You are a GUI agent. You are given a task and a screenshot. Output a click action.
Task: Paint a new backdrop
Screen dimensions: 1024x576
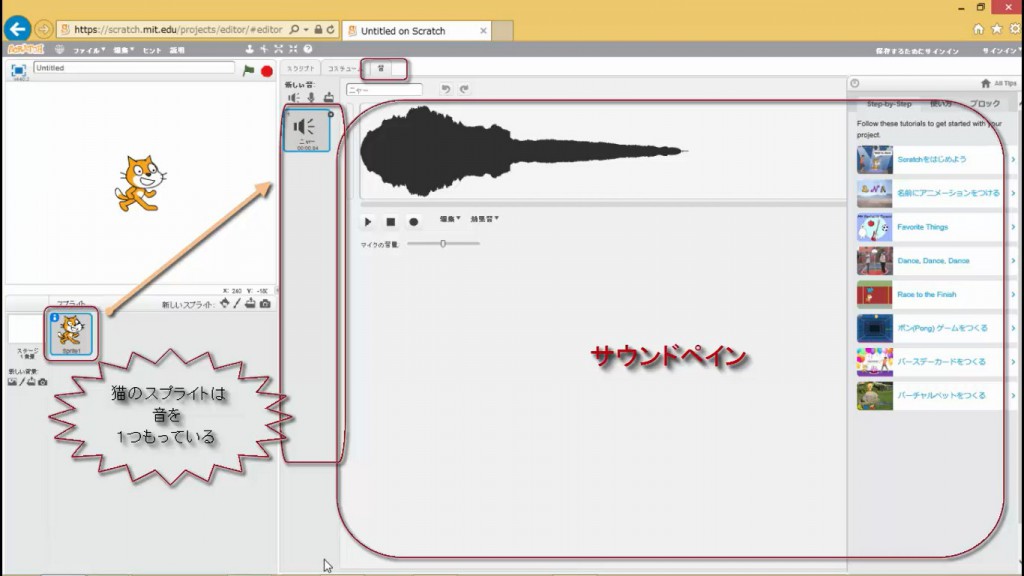(22, 382)
